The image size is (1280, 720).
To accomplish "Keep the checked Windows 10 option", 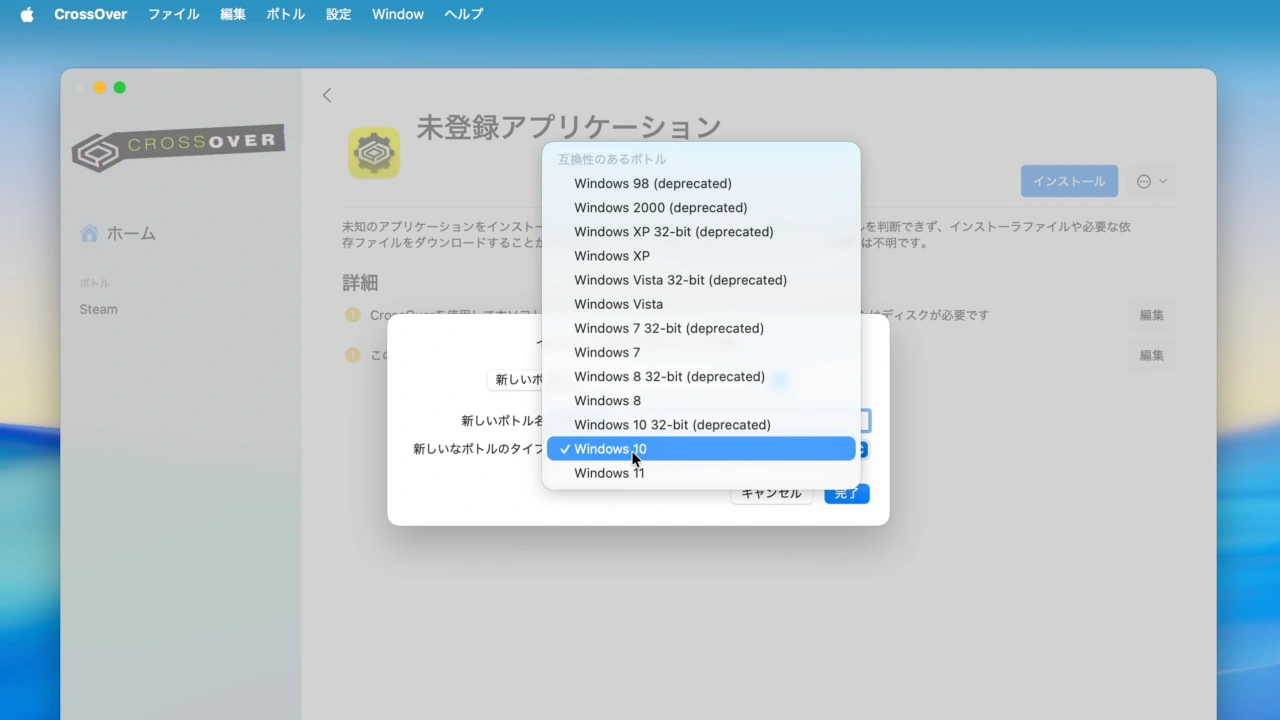I will 701,449.
